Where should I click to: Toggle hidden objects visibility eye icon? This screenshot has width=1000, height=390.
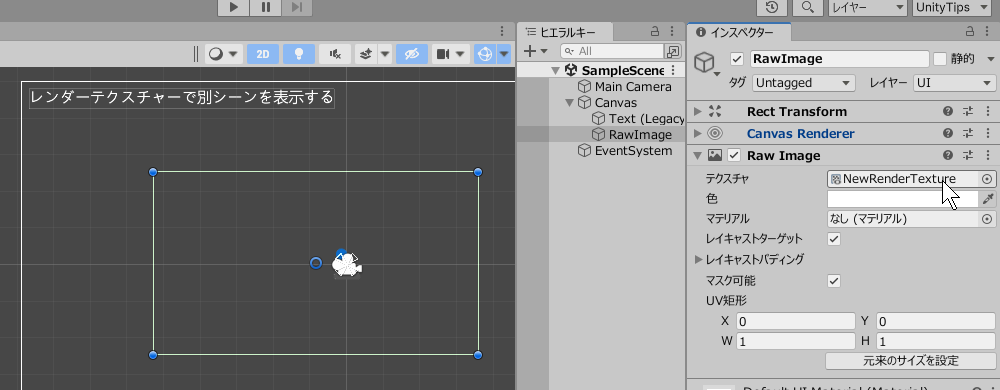(411, 54)
